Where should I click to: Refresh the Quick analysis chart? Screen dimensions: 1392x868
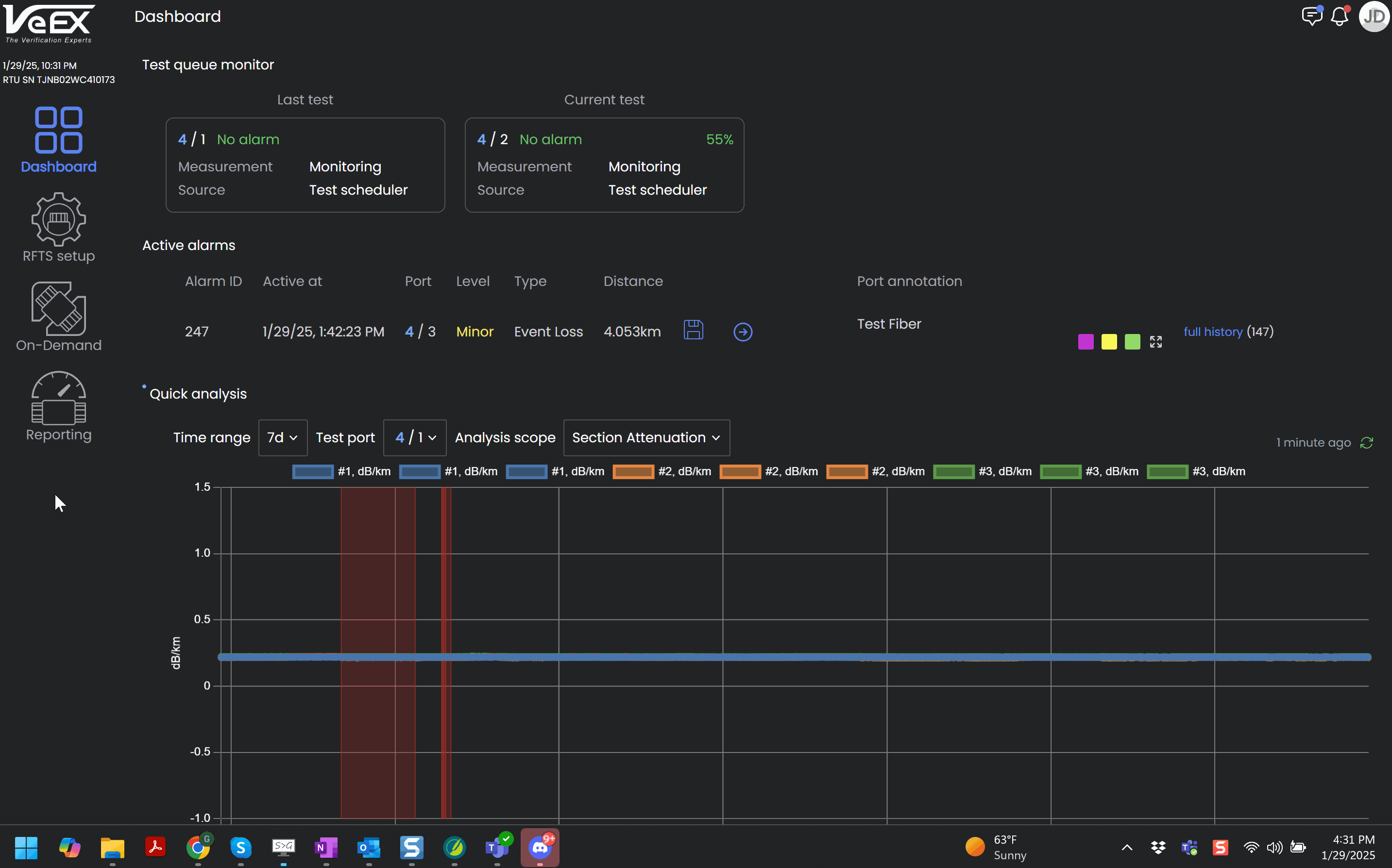1367,443
